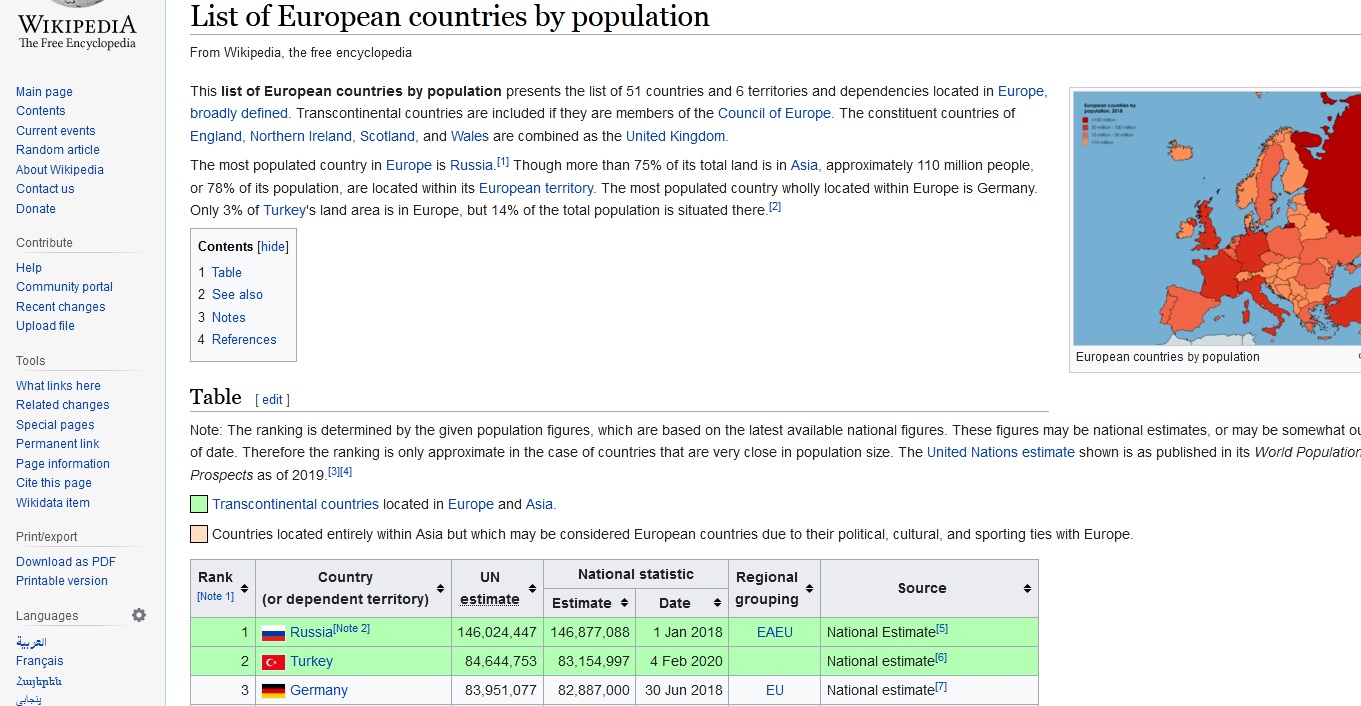Open reference 5 for Russia source

click(942, 628)
